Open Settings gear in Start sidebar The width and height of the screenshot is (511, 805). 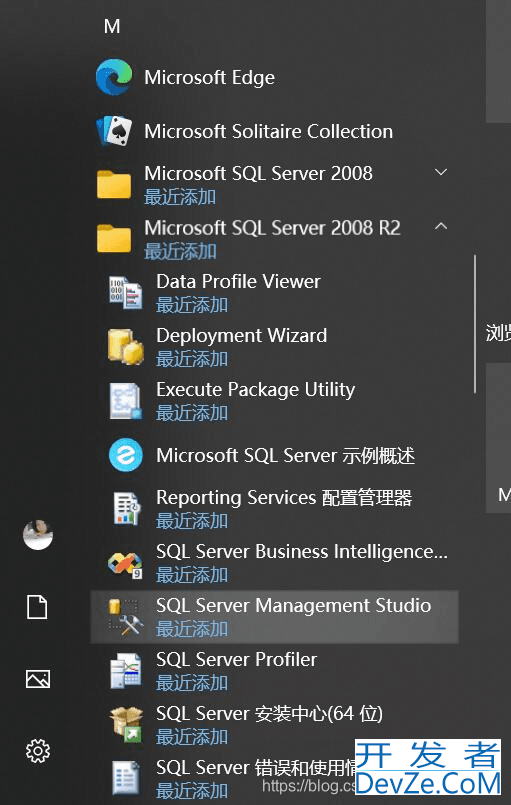(x=38, y=751)
